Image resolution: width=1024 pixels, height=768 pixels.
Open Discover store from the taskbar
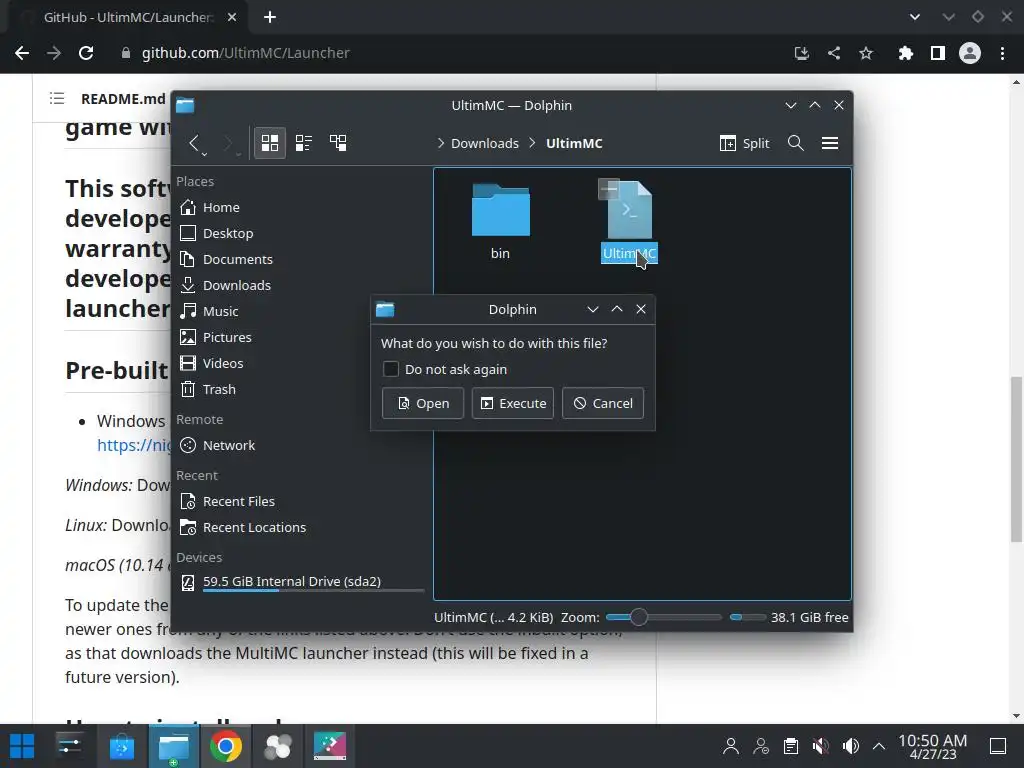(x=121, y=746)
